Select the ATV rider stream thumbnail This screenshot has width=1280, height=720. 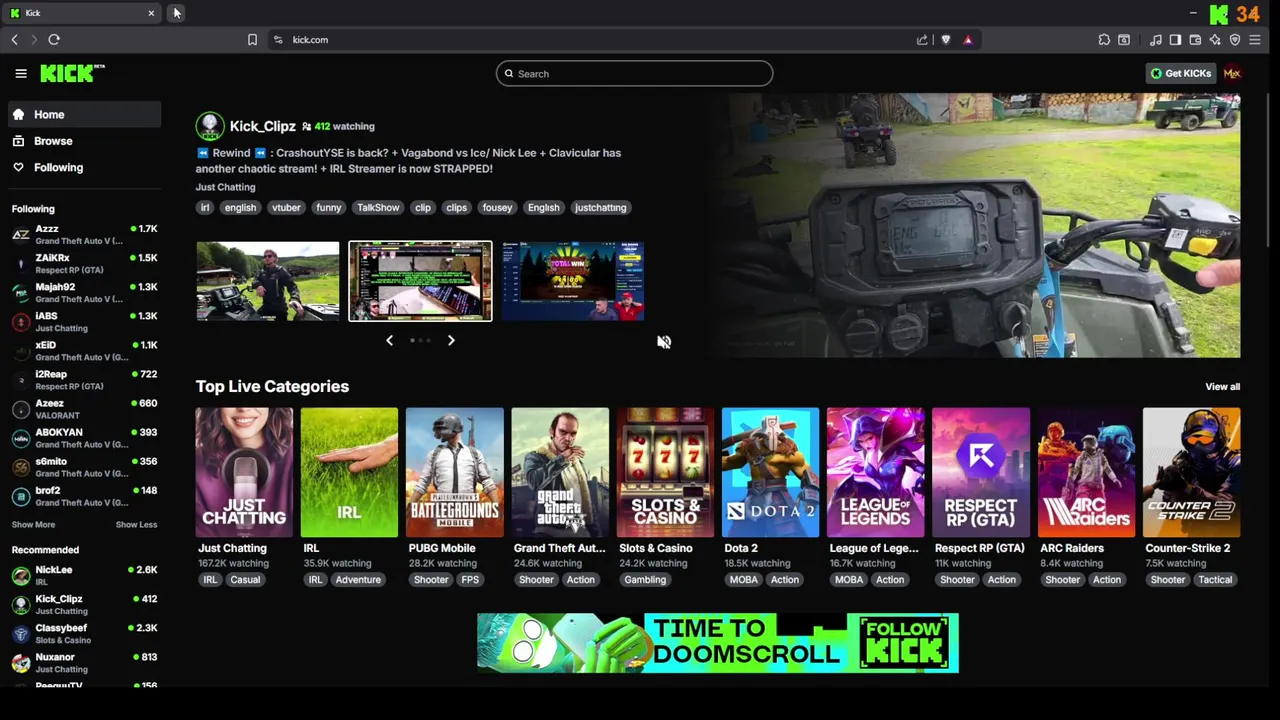pyautogui.click(x=268, y=281)
